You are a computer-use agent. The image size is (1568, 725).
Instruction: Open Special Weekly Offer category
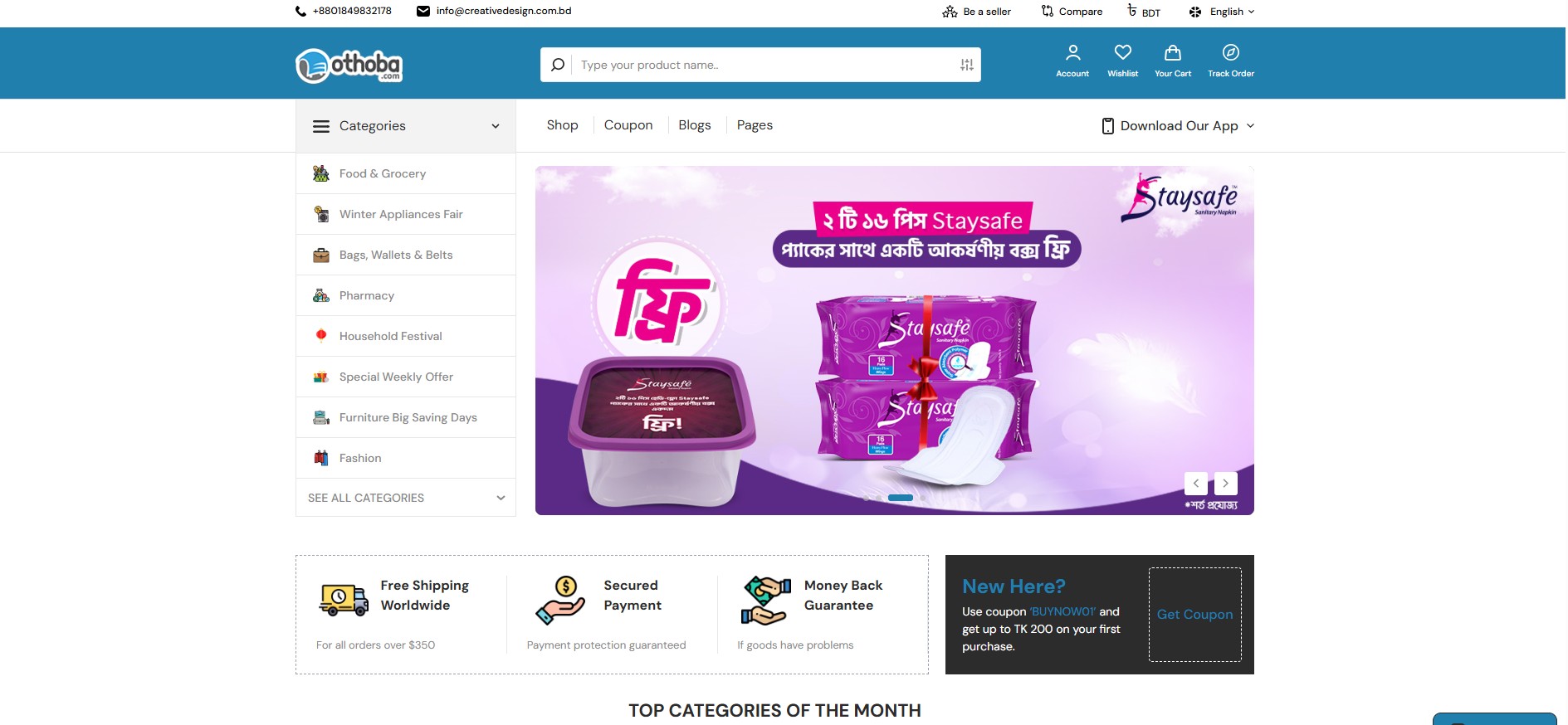coord(406,377)
